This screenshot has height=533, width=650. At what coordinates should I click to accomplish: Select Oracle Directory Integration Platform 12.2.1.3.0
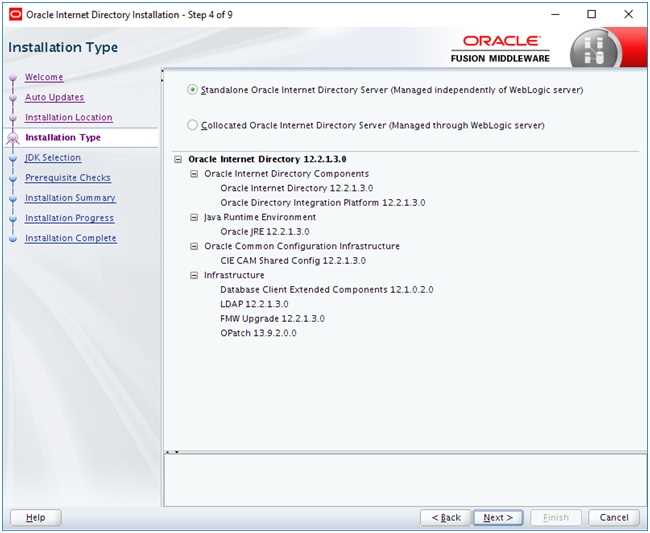pos(323,203)
